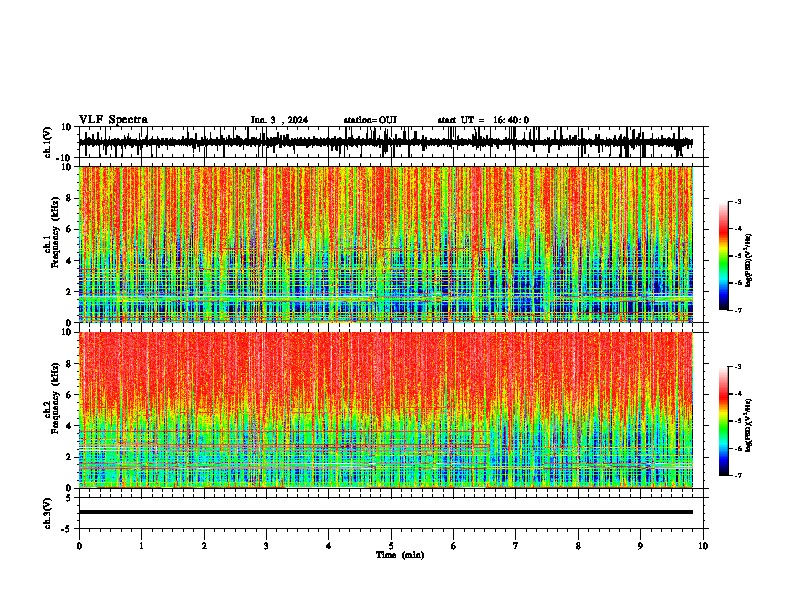Click the "8" kHz tick of ch.1 spectrogram
This screenshot has height=612, width=792.
[69, 198]
